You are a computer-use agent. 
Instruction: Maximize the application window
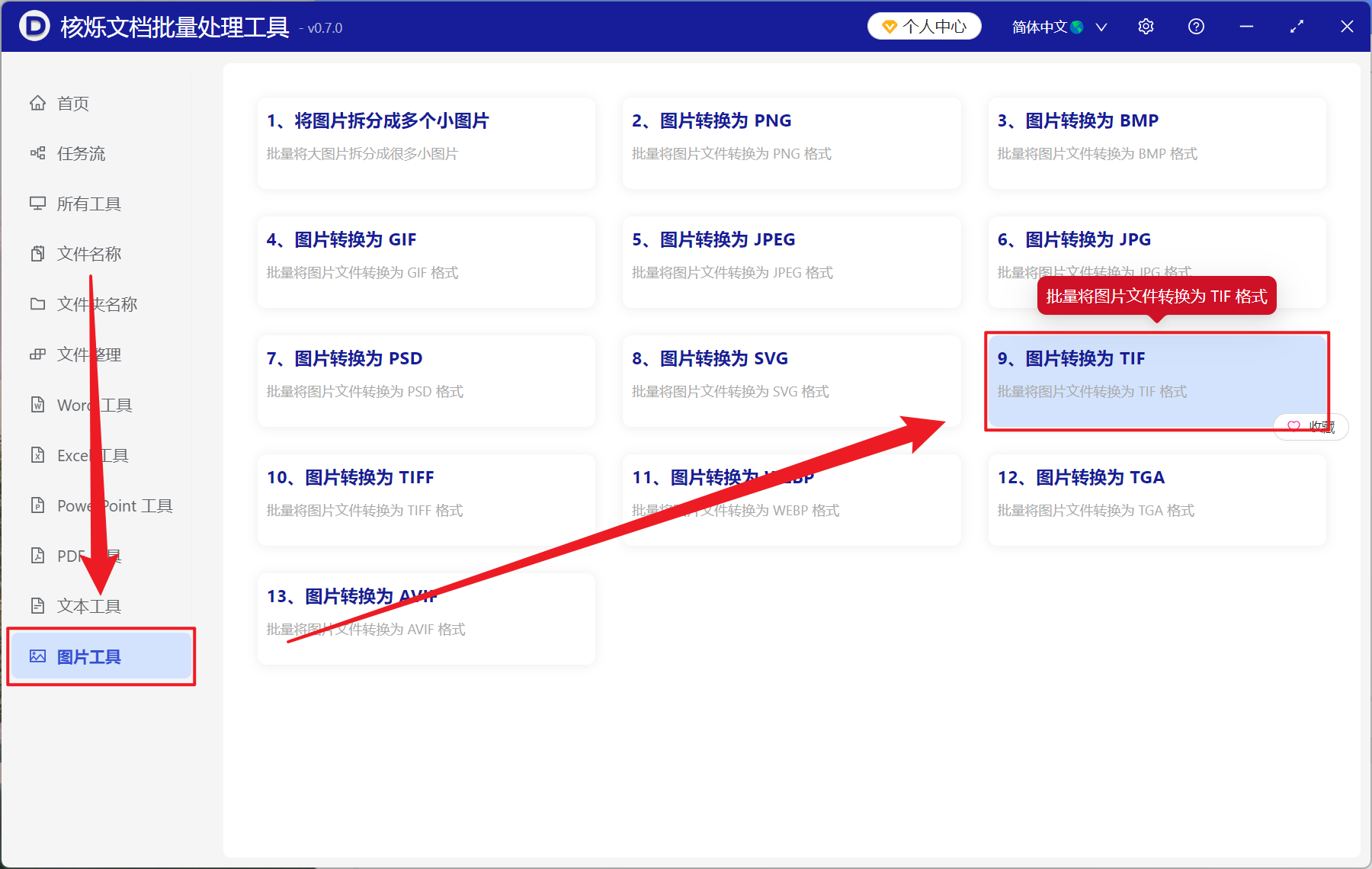pos(1297,27)
